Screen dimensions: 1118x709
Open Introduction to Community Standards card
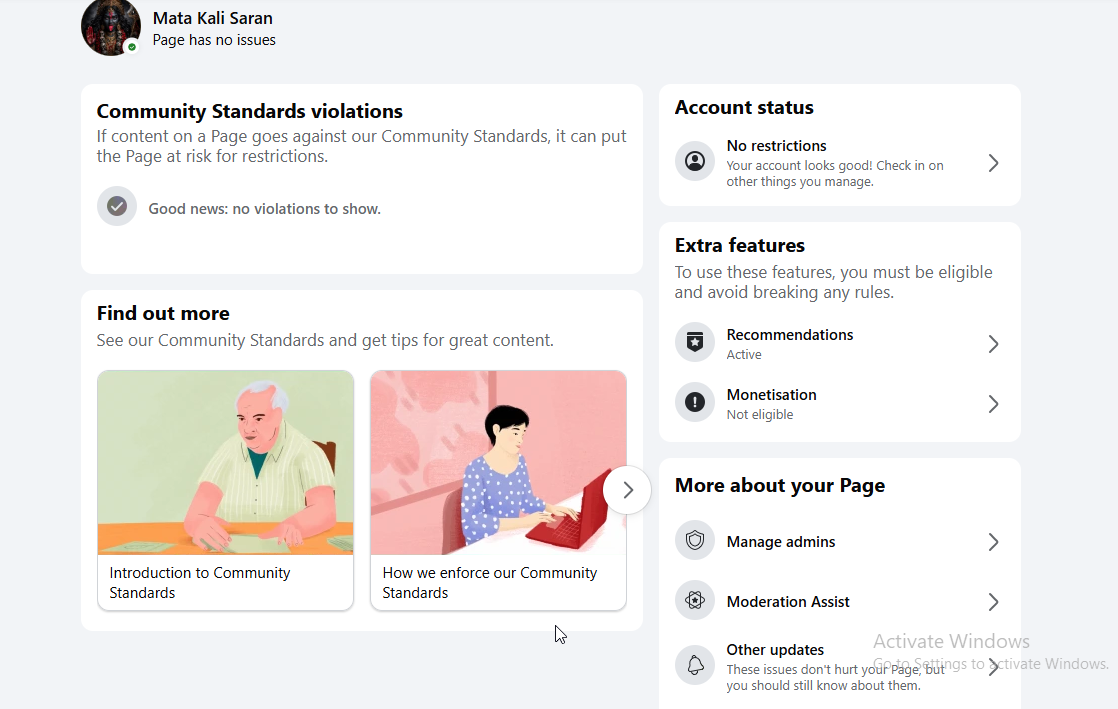[225, 490]
